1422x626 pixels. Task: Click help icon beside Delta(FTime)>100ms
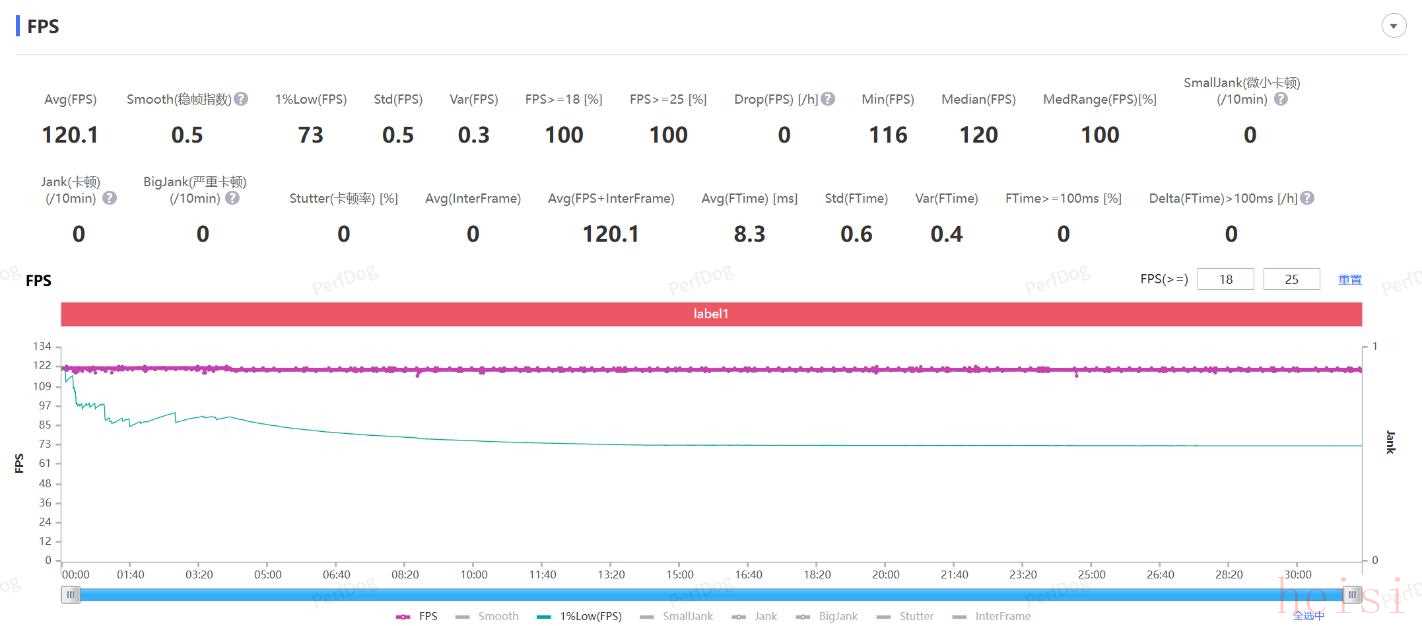1306,198
